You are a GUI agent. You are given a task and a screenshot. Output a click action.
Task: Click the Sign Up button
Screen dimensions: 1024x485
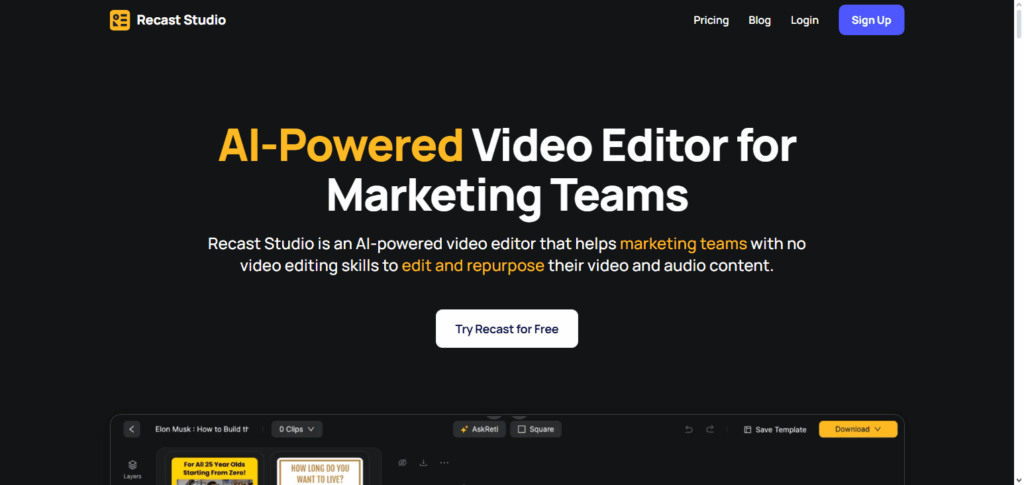pos(871,20)
